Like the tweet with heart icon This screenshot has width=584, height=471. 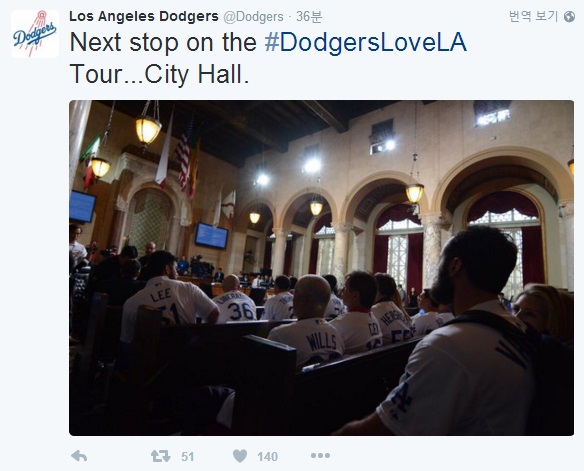click(240, 456)
